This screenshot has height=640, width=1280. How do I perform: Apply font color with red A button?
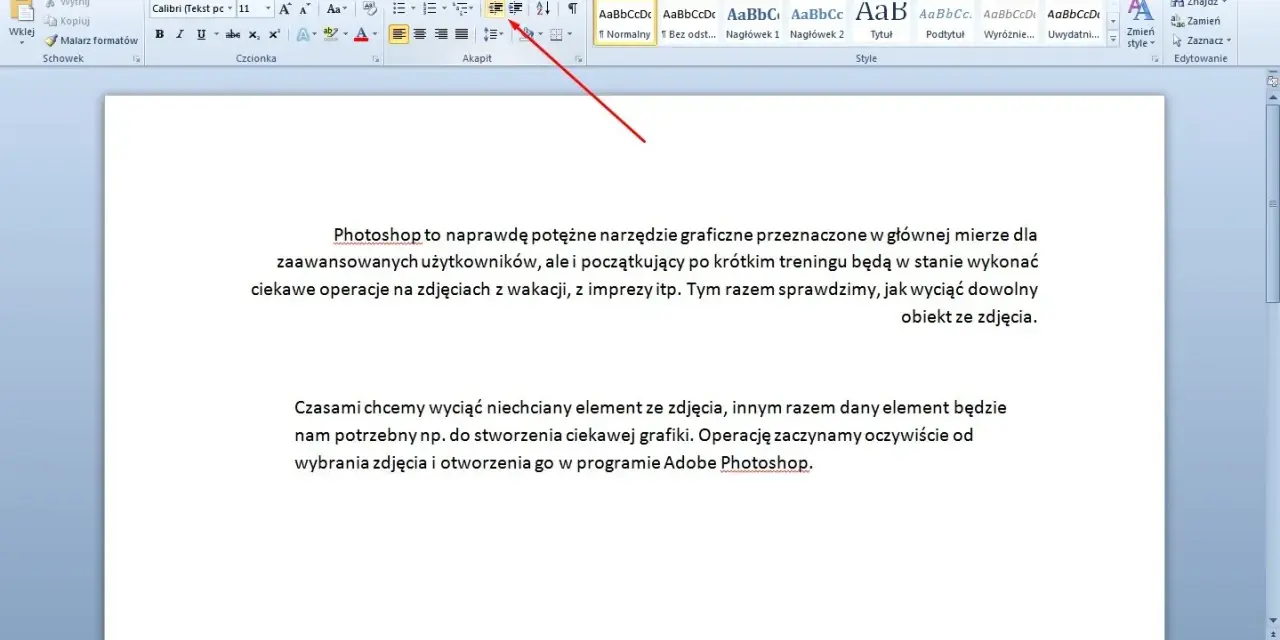tap(361, 34)
